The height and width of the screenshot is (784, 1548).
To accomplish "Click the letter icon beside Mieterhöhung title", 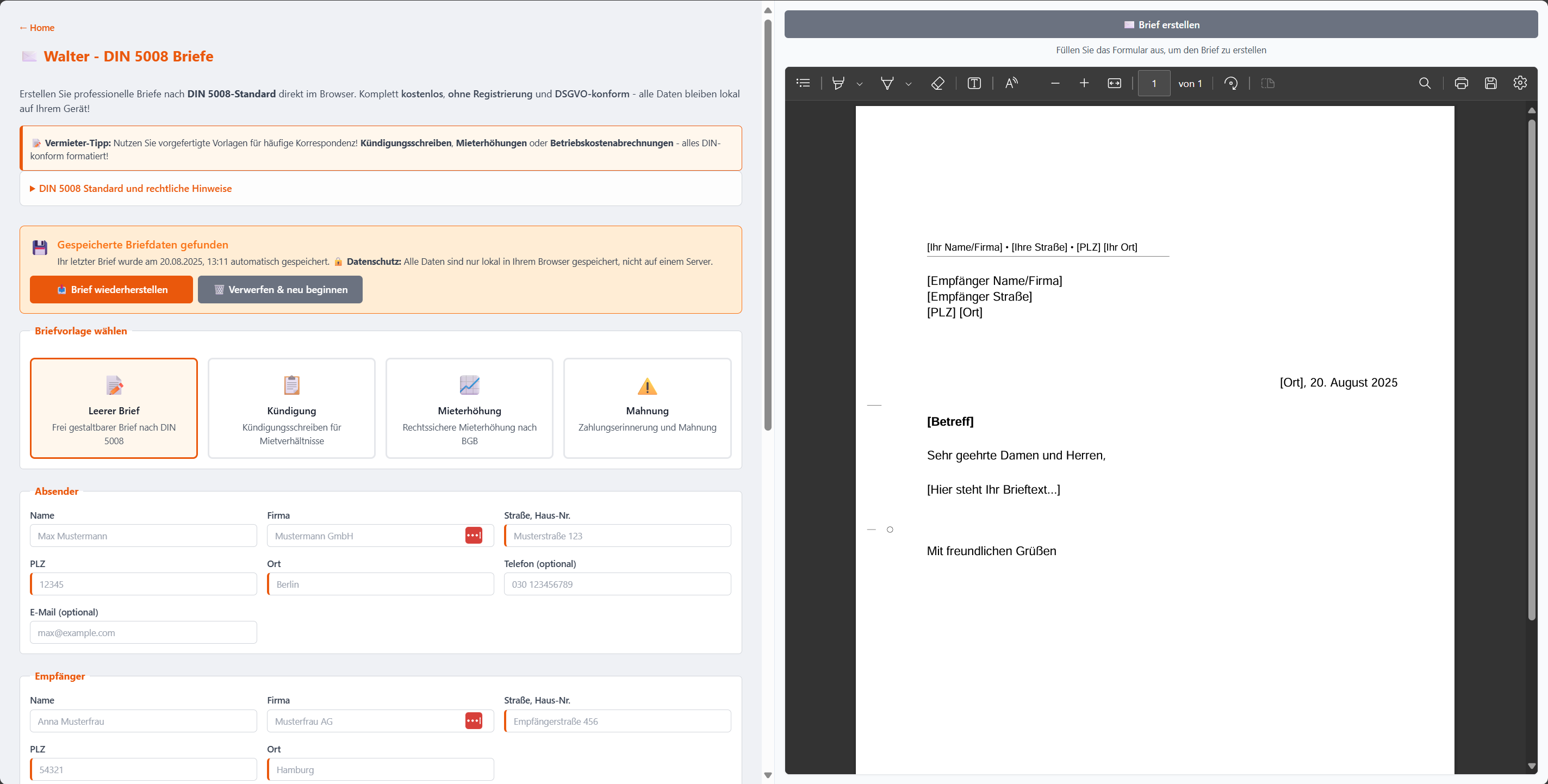I will pos(469,385).
